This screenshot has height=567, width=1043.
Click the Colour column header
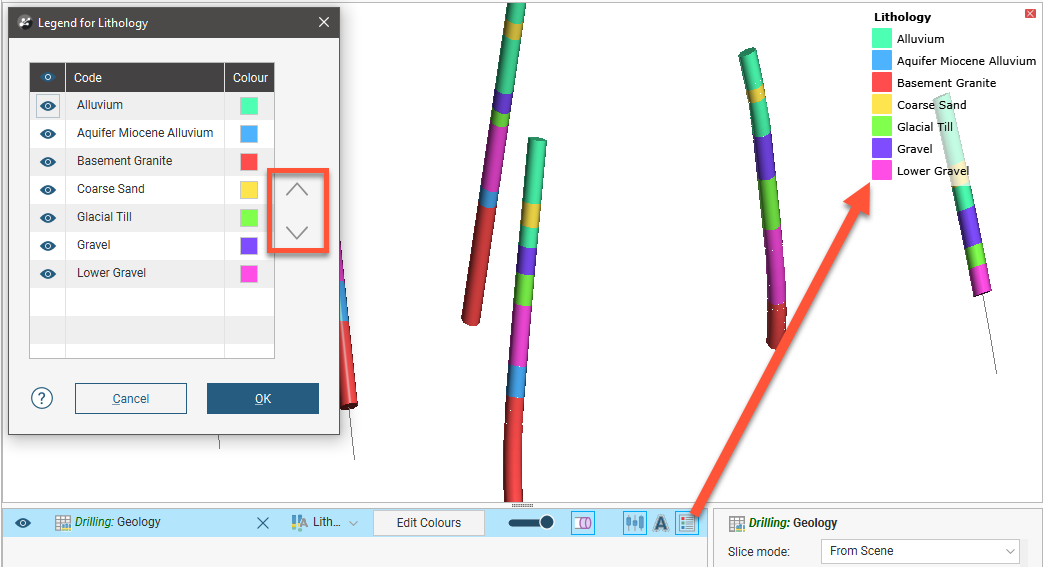click(x=250, y=77)
